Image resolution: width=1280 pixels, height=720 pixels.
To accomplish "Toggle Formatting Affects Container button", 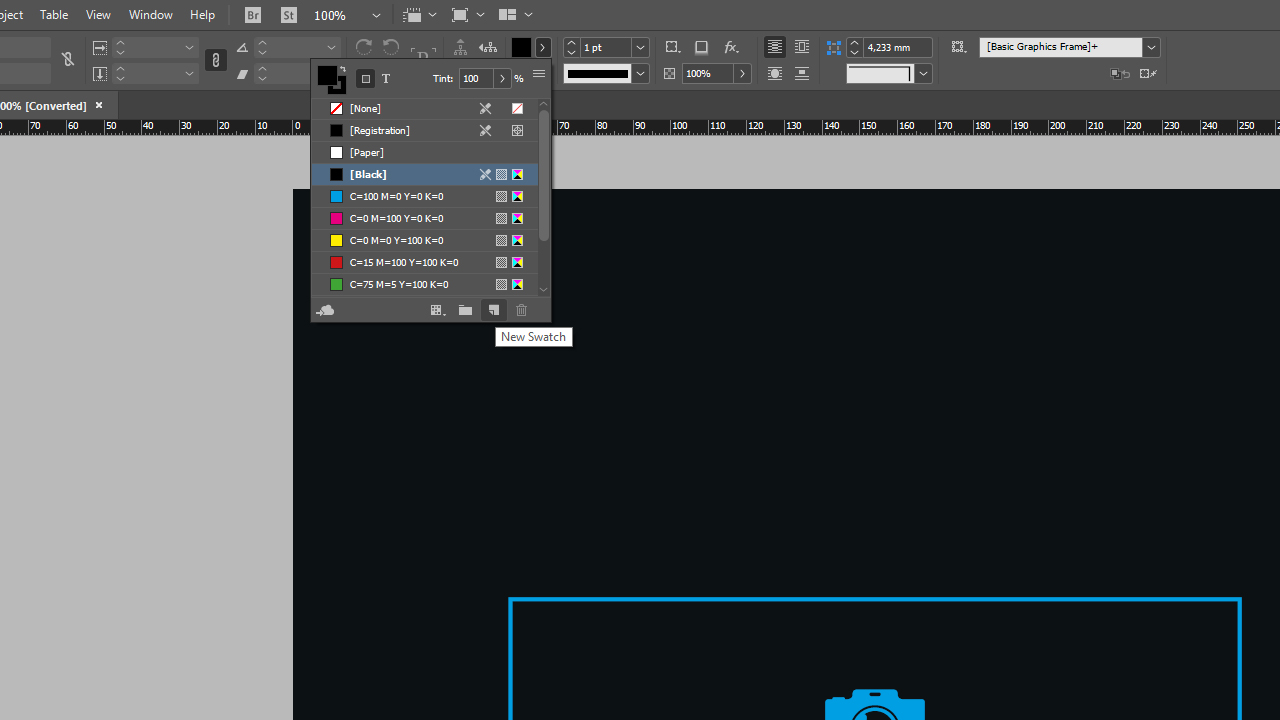I will click(365, 79).
